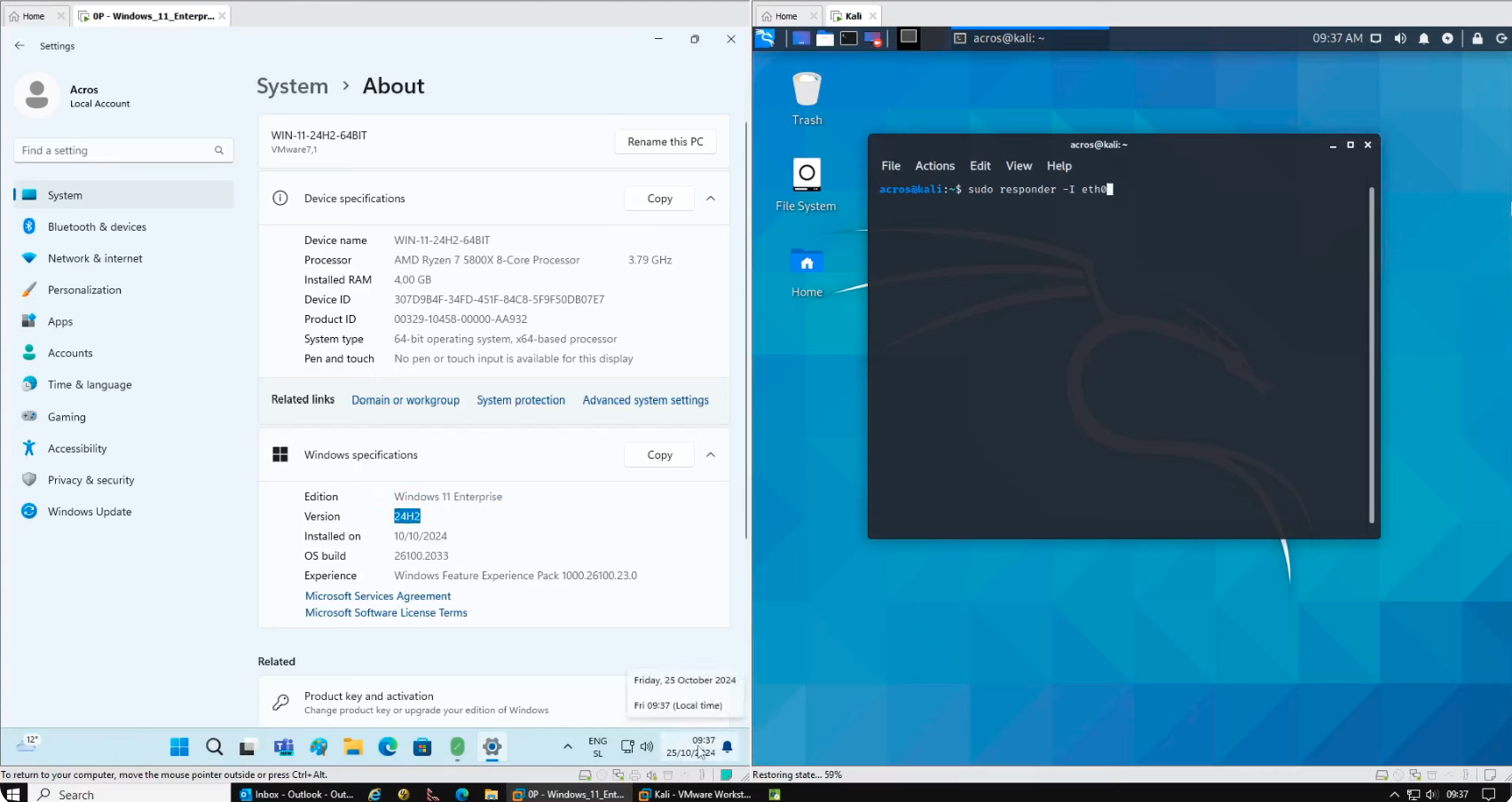Click the Find a setting search box
Screen dimensions: 1512x802
[x=123, y=151]
